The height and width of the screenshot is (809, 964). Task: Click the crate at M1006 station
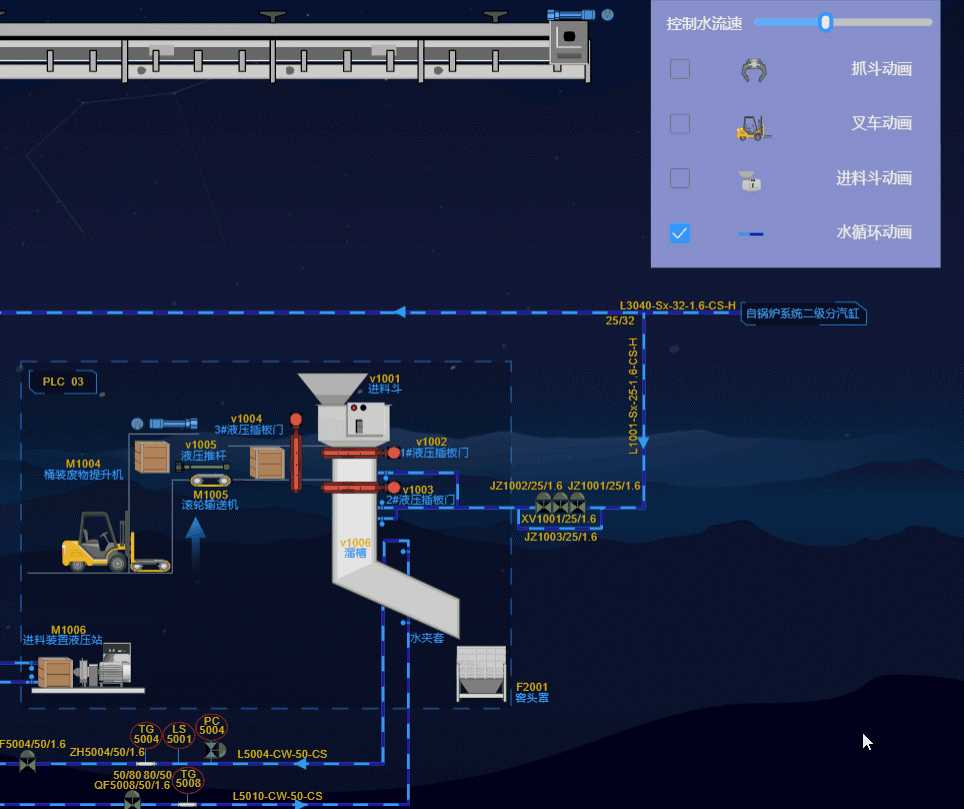coord(55,673)
